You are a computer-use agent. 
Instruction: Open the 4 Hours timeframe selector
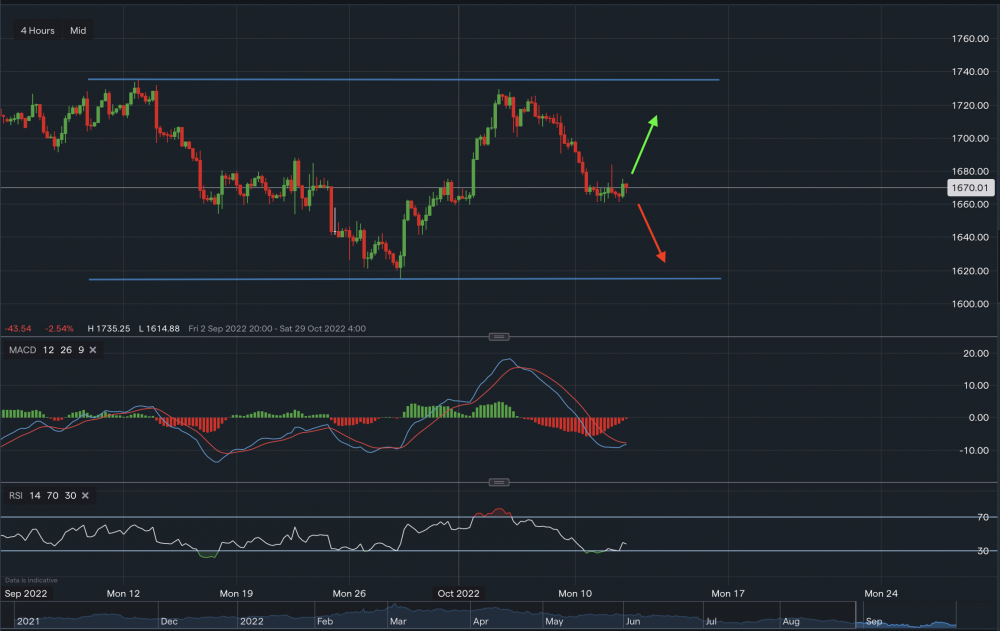(x=38, y=31)
